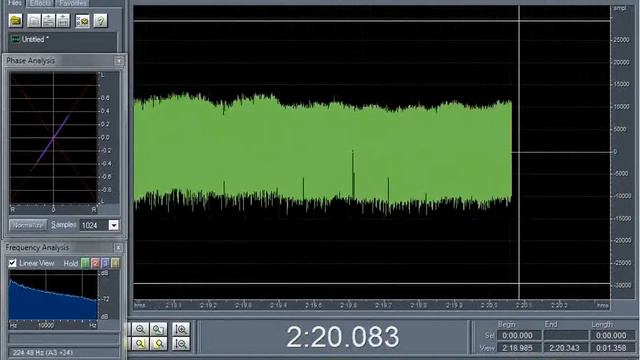This screenshot has height=360, width=640.
Task: Click the 10000 label on the amplitude ruler
Action: (621, 107)
